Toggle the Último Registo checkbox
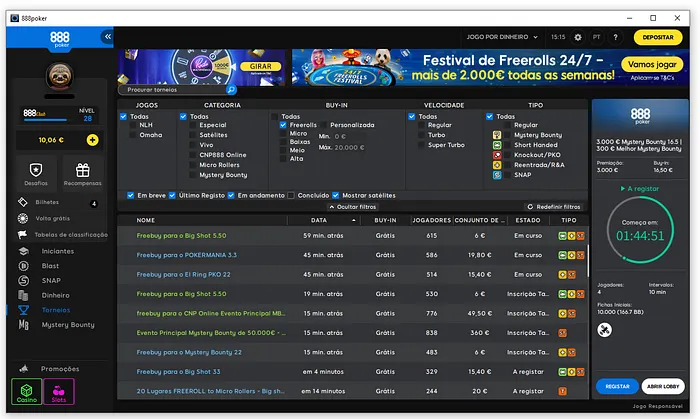The image size is (700, 419). point(172,195)
